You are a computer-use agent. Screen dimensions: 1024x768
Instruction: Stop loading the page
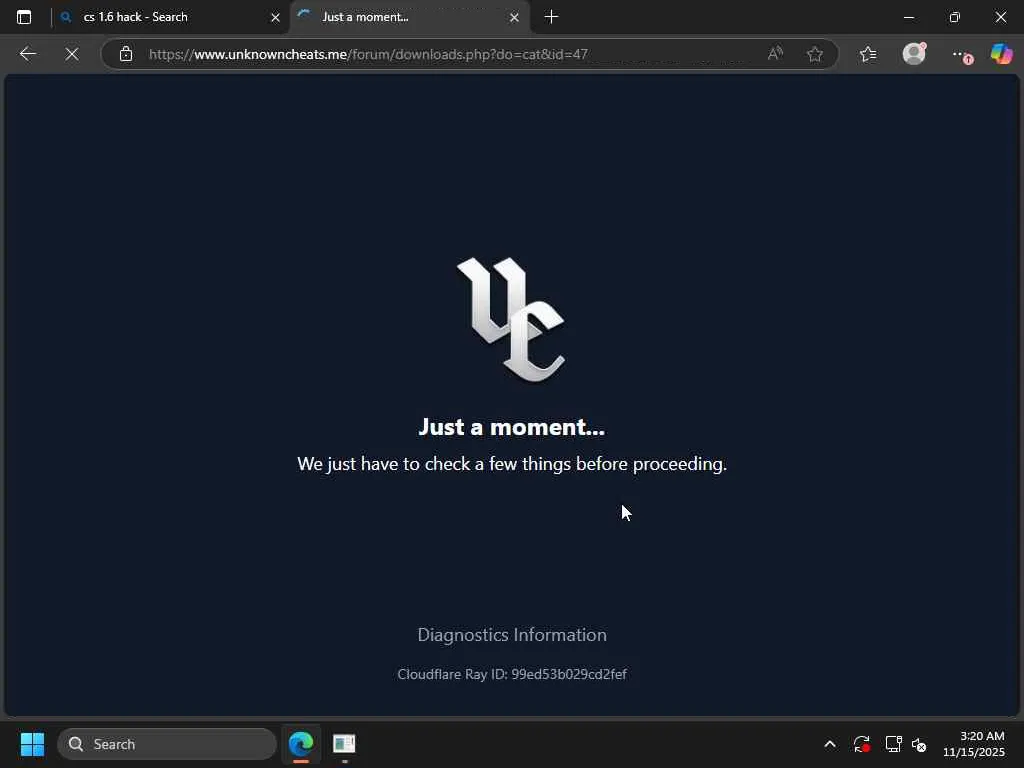(x=72, y=54)
